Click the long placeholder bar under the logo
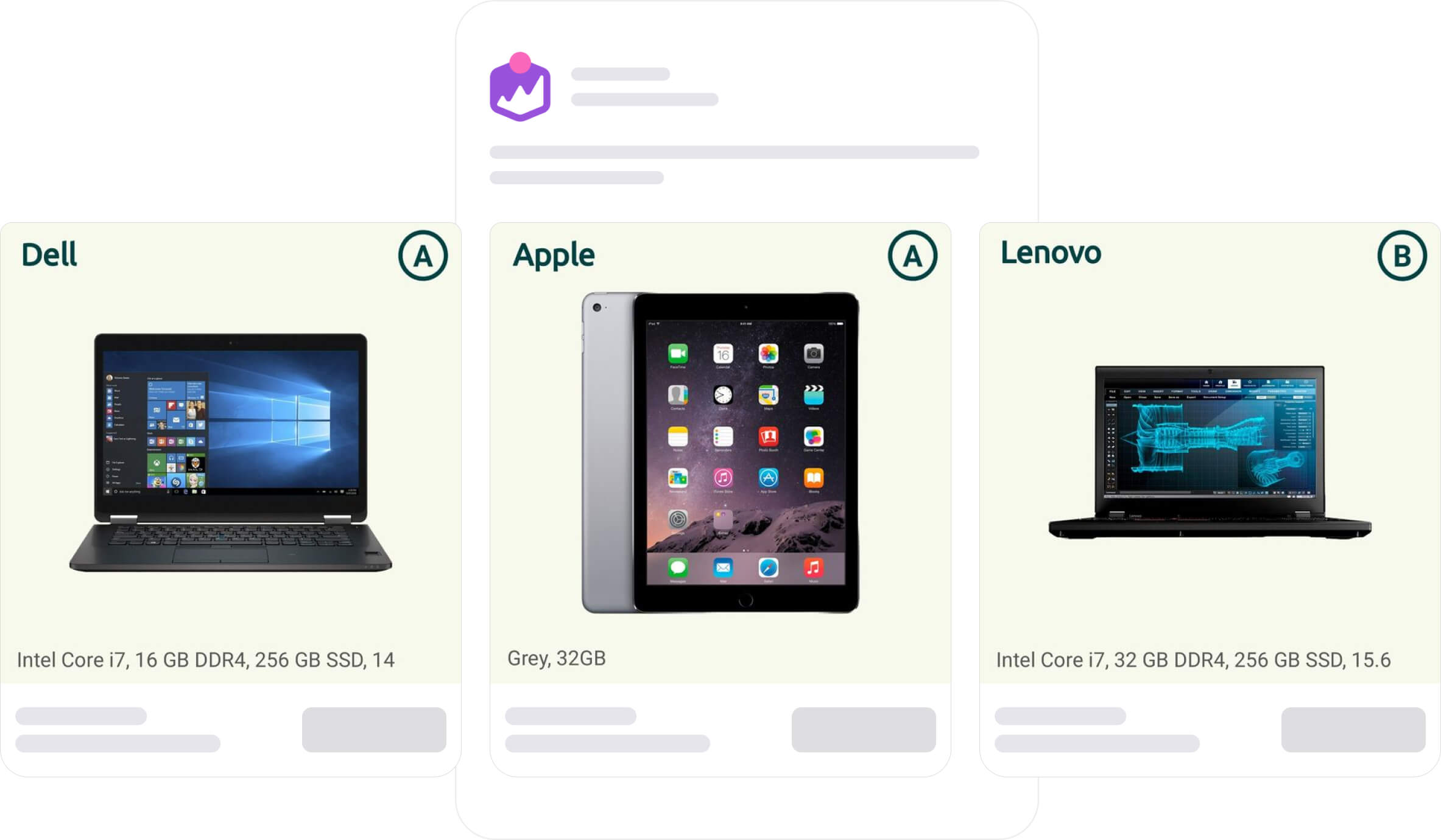 734,152
